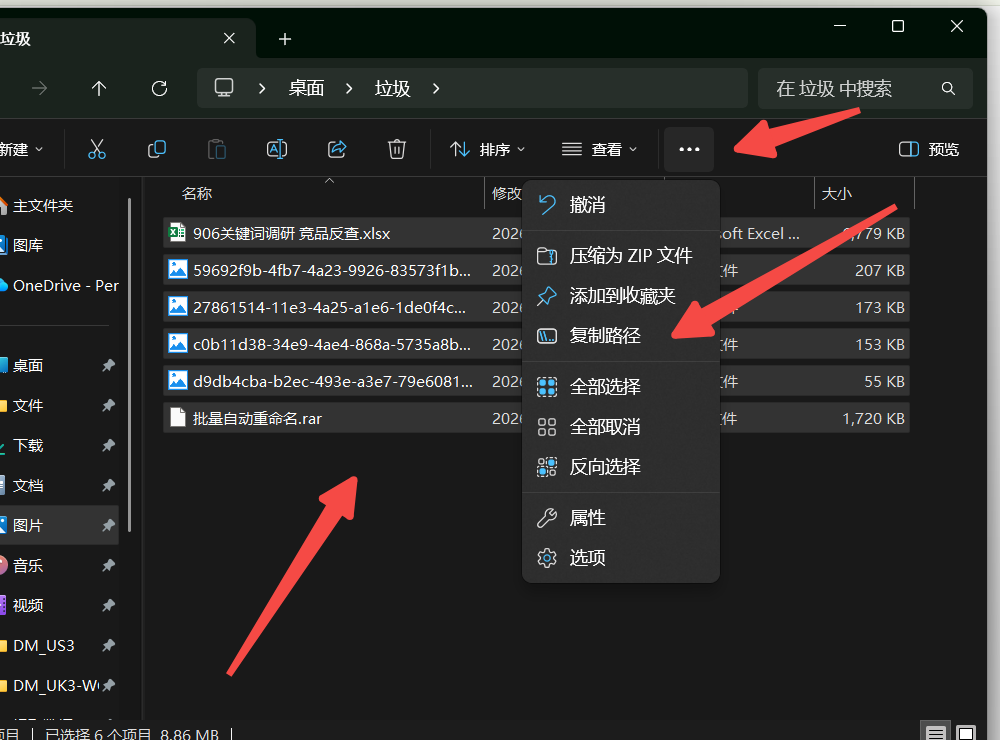This screenshot has height=740, width=1000.
Task: Select the 批量自动重命名.rar file
Action: click(258, 419)
